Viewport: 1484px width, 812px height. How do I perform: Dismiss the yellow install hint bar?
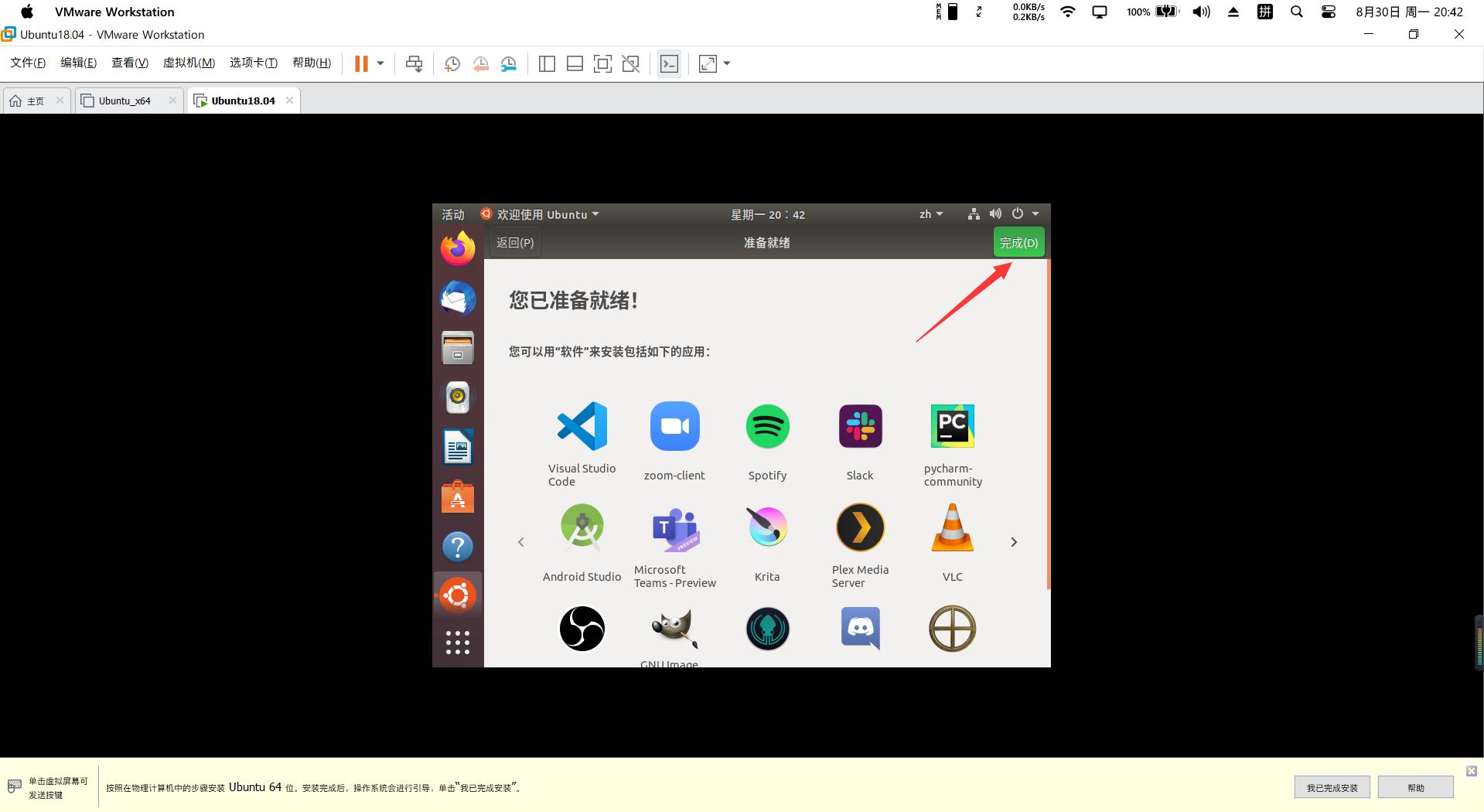(1471, 770)
